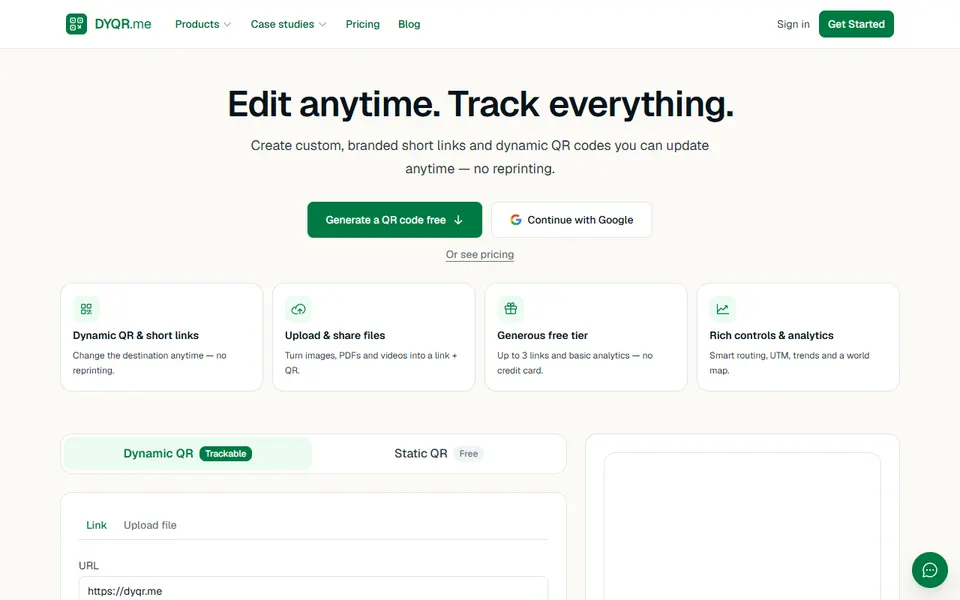Click the Get Started button
Viewport: 960px width, 600px height.
(856, 24)
